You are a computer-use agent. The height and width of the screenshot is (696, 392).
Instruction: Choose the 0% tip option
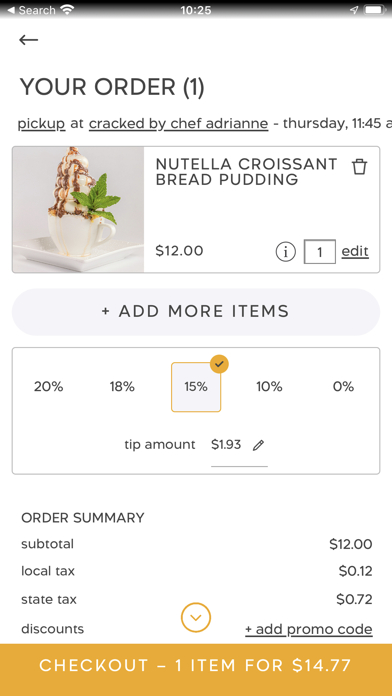[343, 387]
